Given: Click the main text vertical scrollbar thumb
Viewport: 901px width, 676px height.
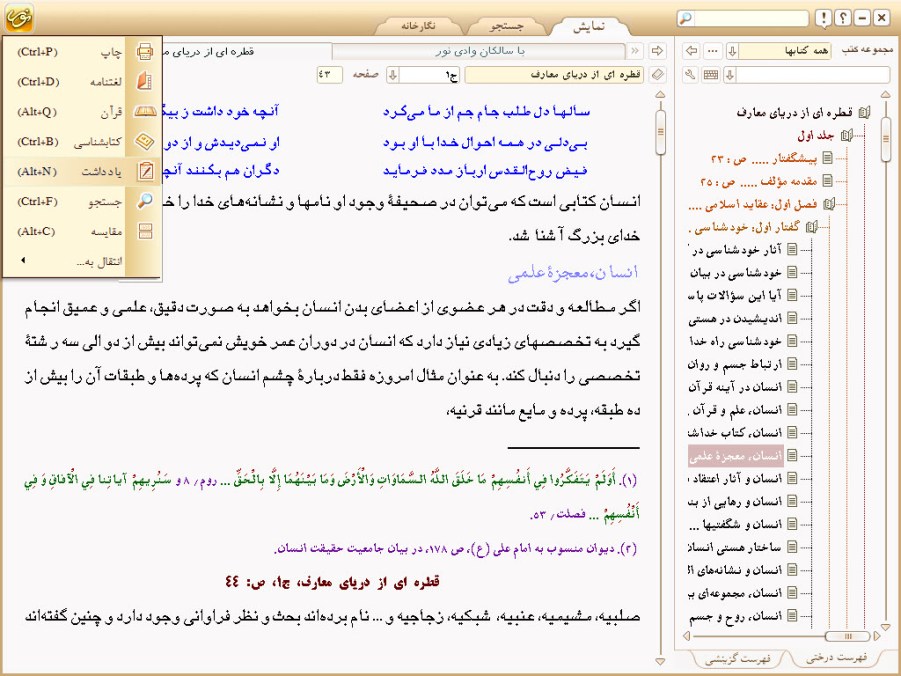Looking at the screenshot, I should (660, 132).
